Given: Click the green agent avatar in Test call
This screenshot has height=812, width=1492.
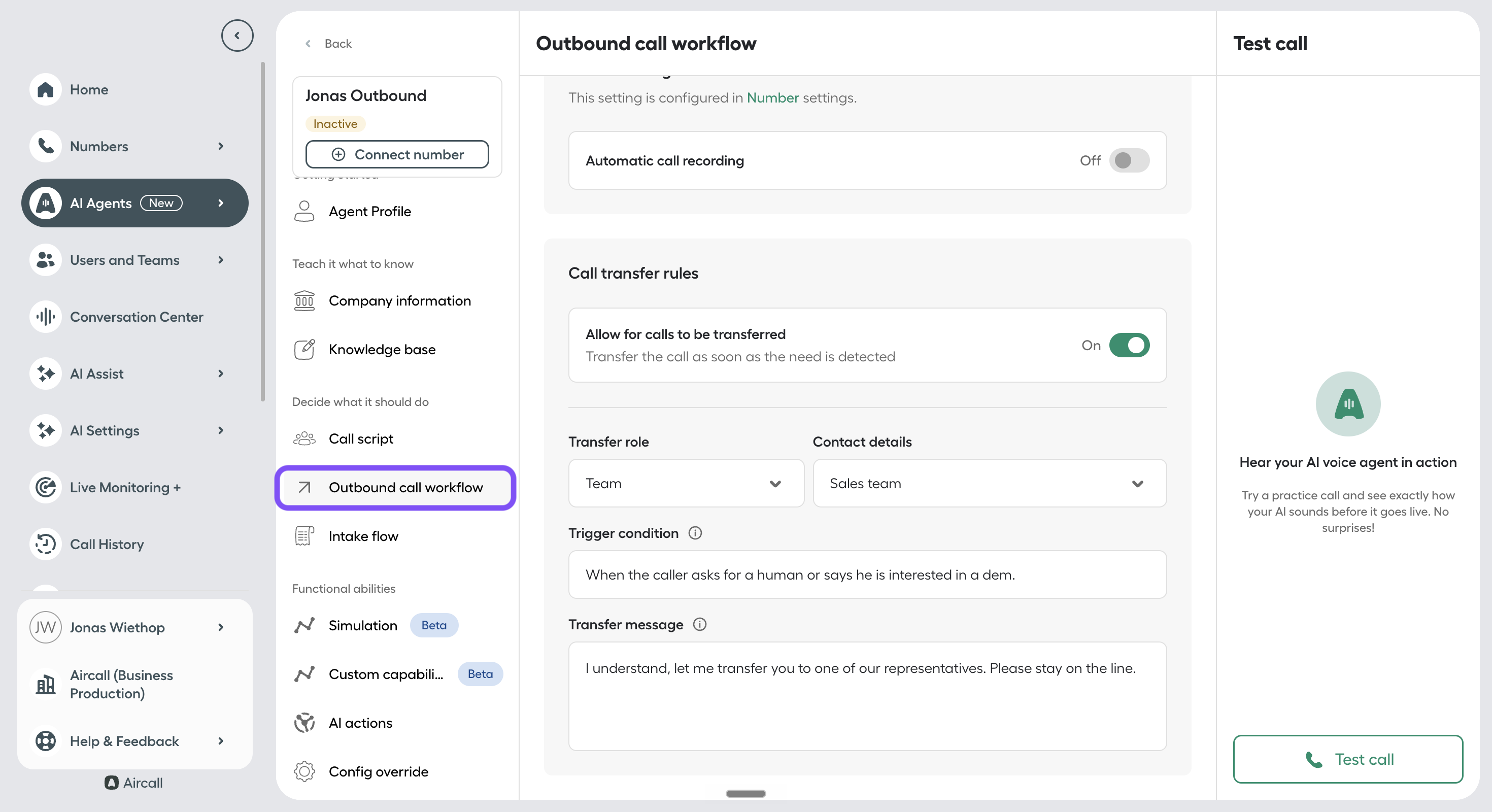Looking at the screenshot, I should pyautogui.click(x=1348, y=403).
